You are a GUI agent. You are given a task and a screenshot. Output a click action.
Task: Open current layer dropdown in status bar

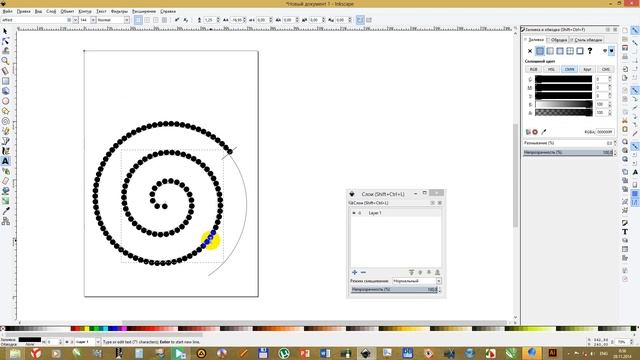coord(98,342)
